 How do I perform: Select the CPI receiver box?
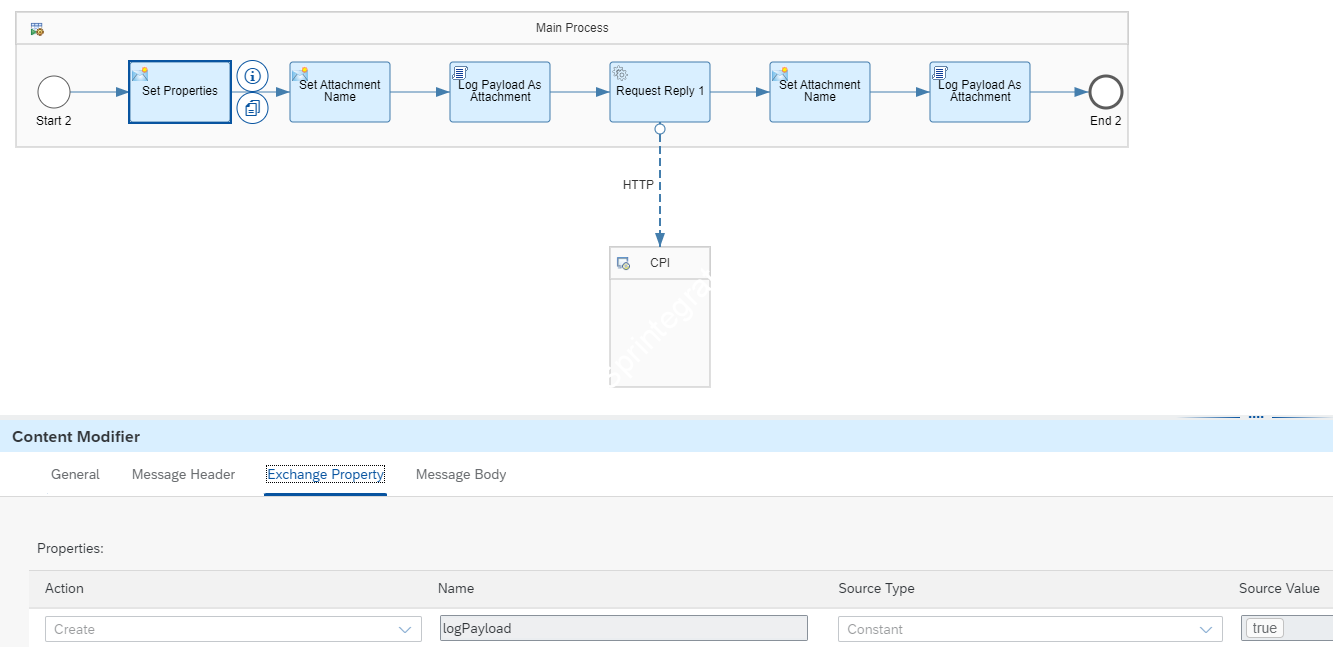click(660, 317)
